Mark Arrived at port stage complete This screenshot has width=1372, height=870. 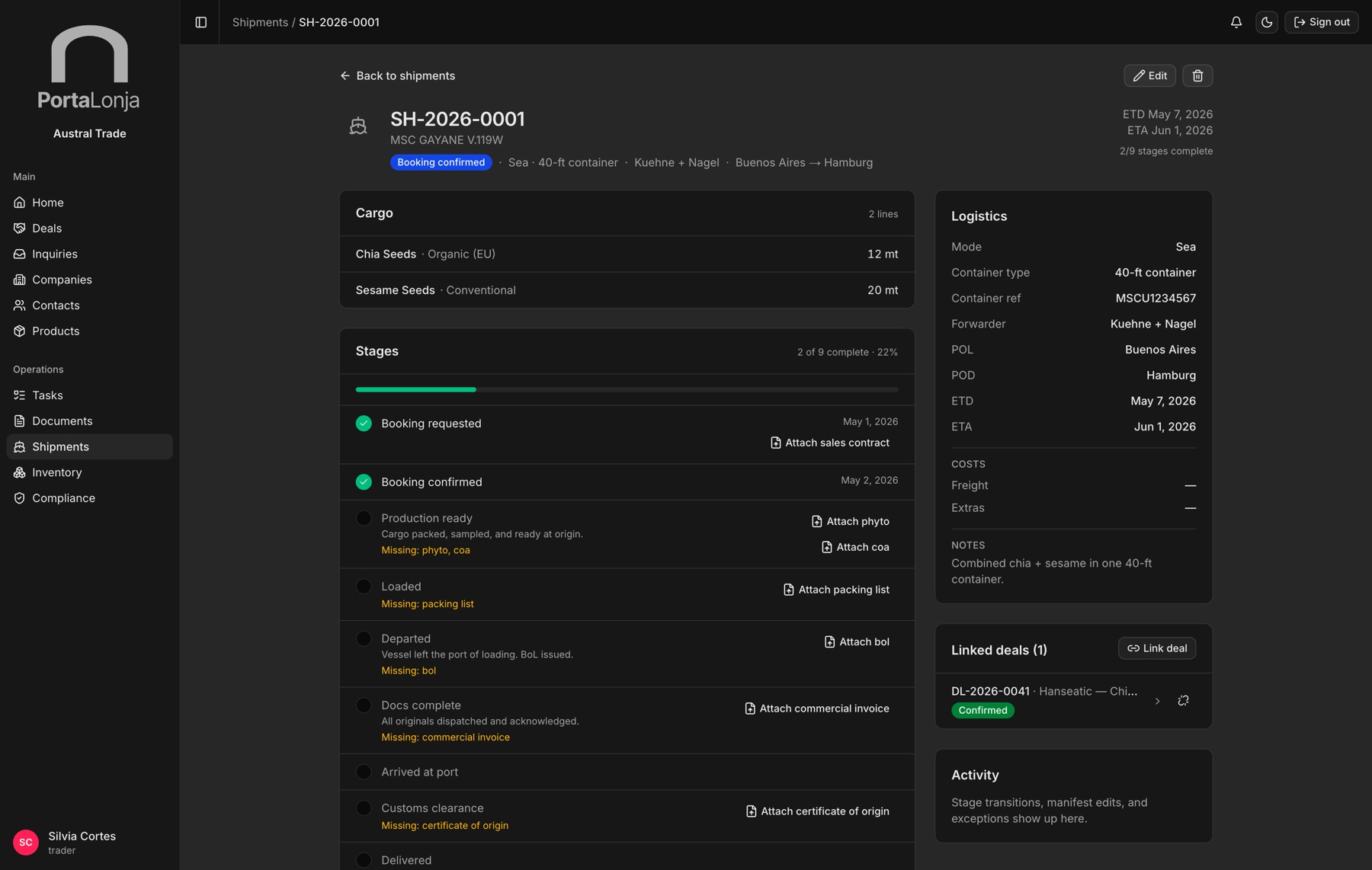point(364,772)
